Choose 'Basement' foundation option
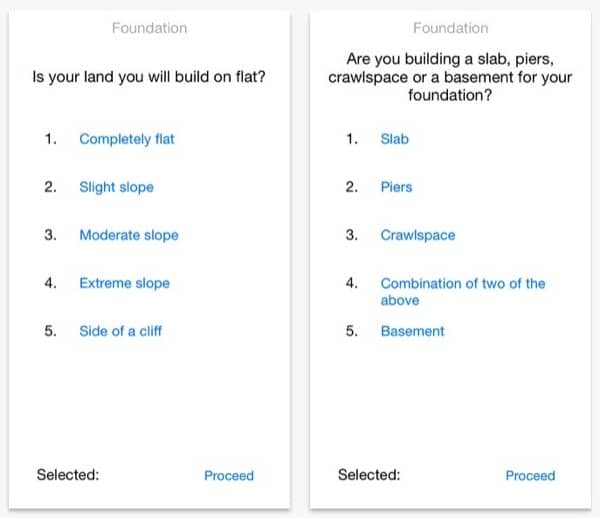 (412, 331)
